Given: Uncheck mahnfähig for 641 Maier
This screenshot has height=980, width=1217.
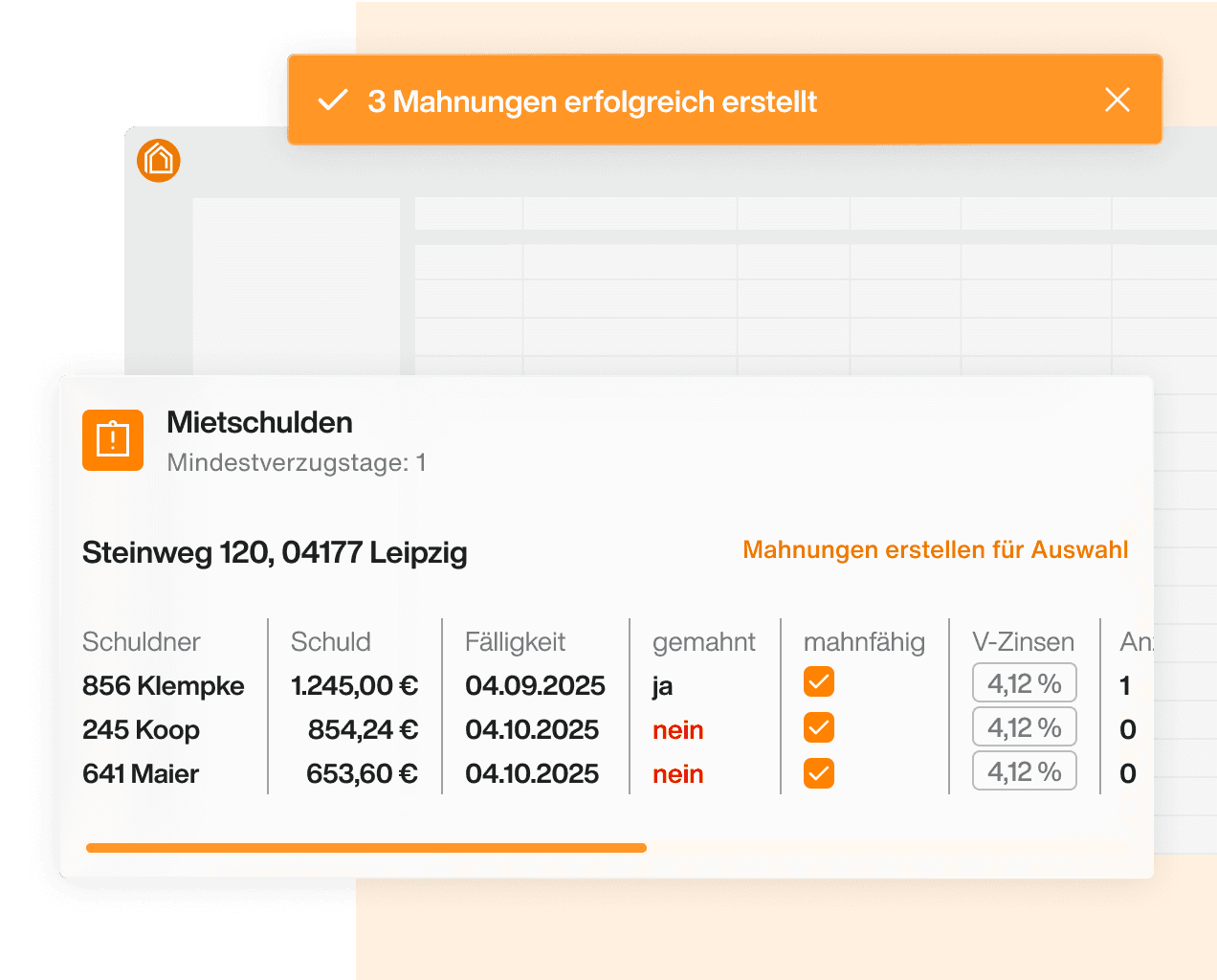Looking at the screenshot, I should (818, 773).
